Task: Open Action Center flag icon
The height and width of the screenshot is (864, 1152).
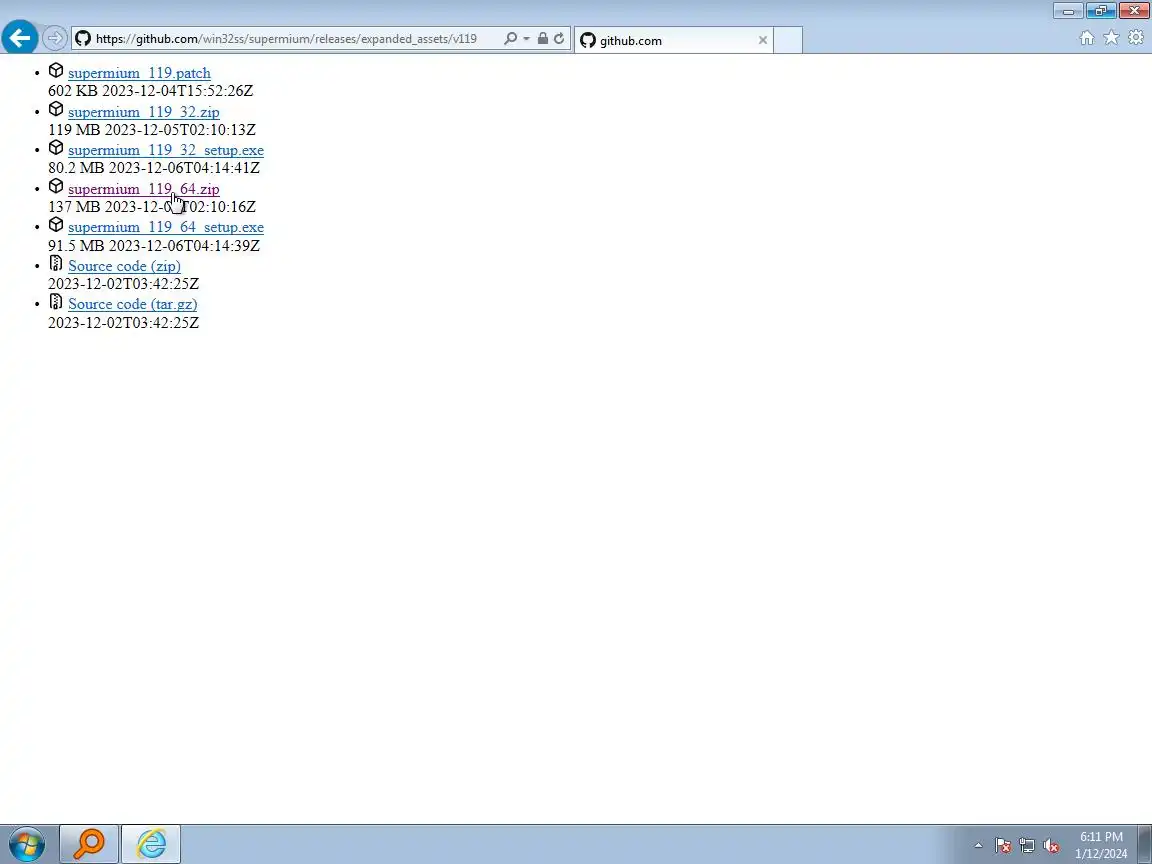Action: (1003, 846)
